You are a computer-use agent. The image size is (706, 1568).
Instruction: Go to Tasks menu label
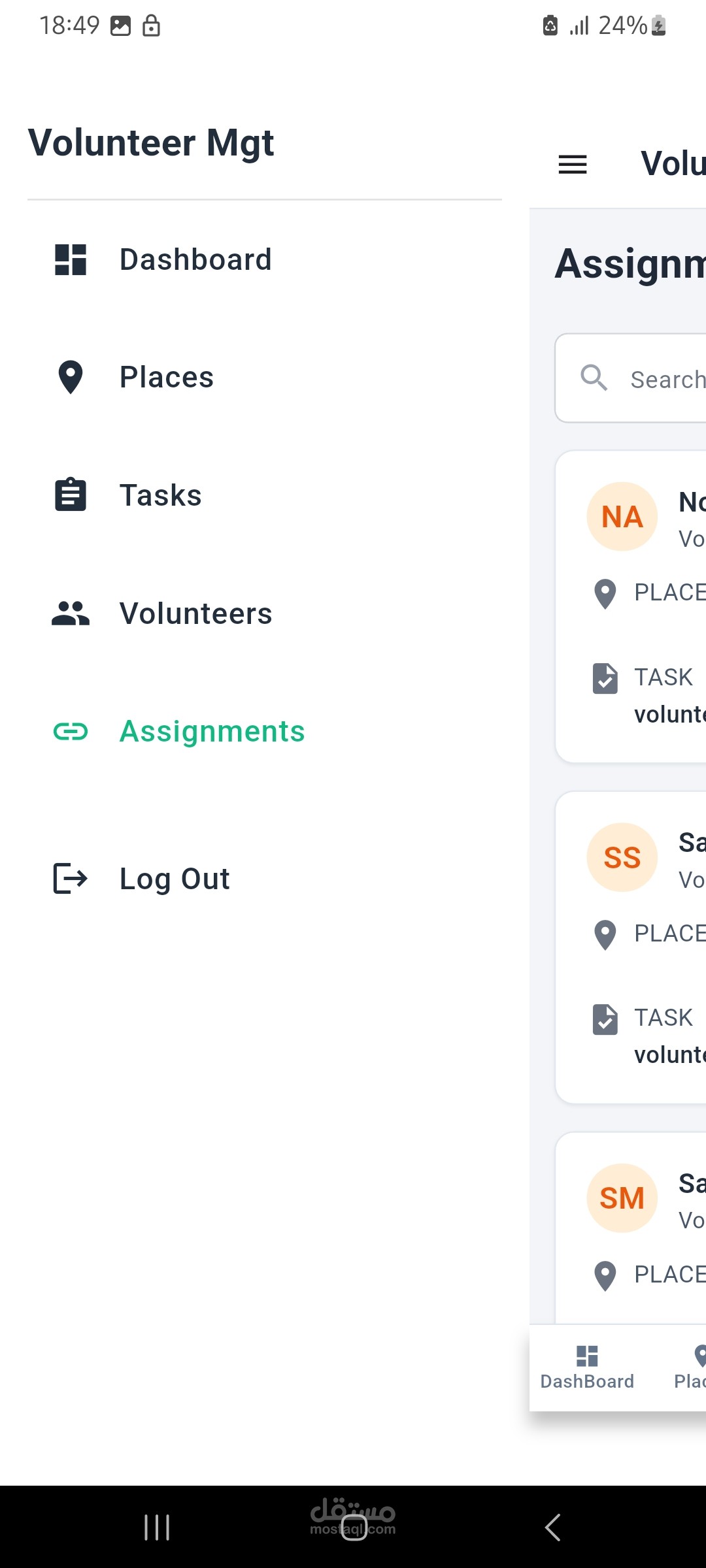coord(161,495)
